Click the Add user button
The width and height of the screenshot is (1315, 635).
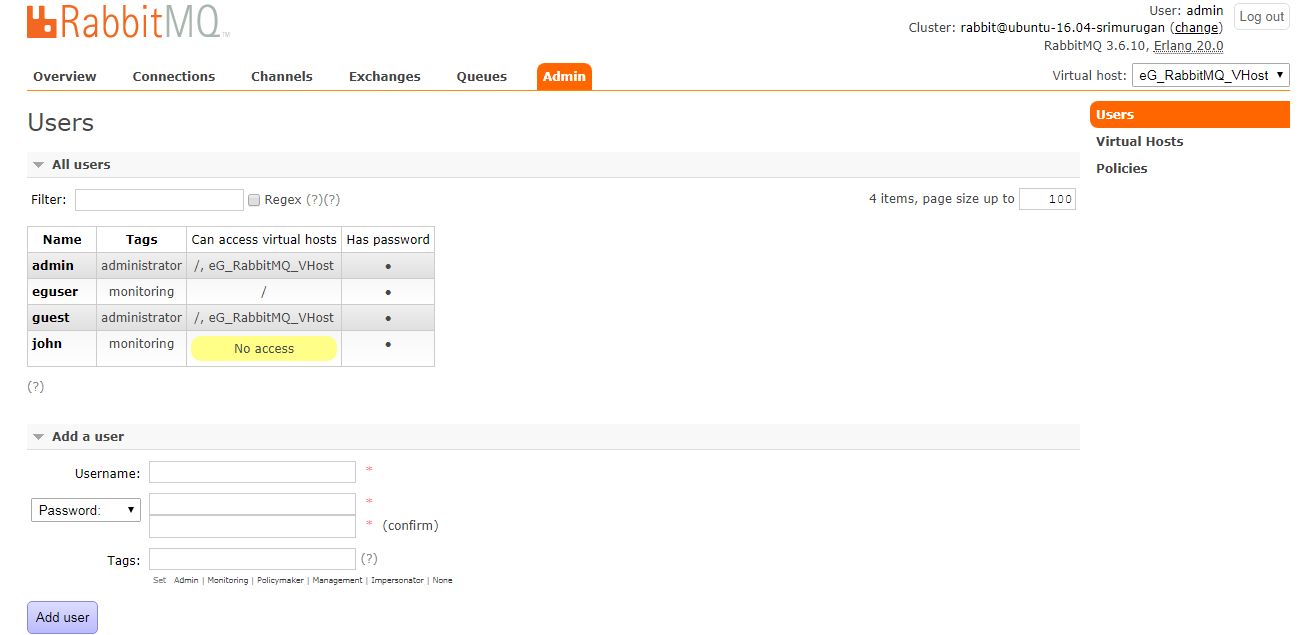point(62,617)
